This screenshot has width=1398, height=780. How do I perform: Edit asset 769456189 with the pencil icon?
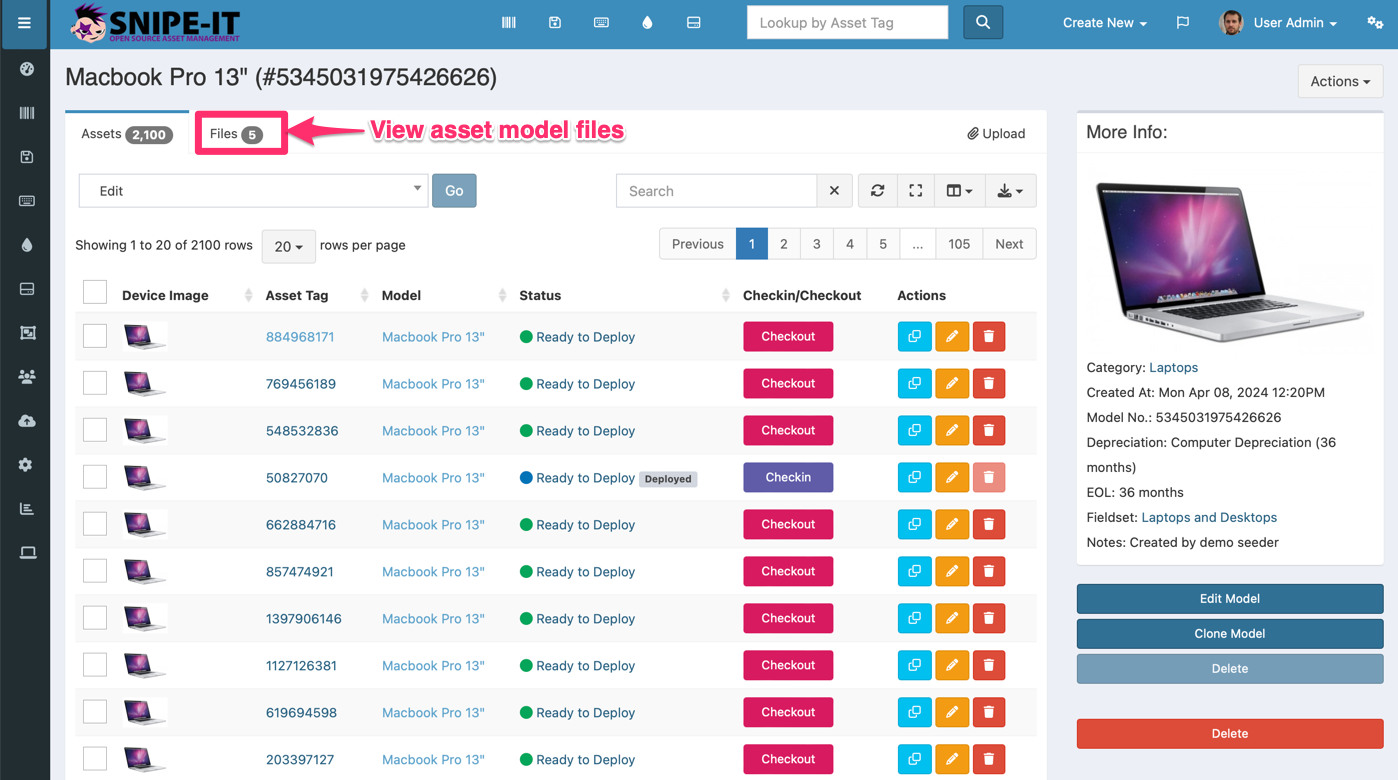pos(952,384)
